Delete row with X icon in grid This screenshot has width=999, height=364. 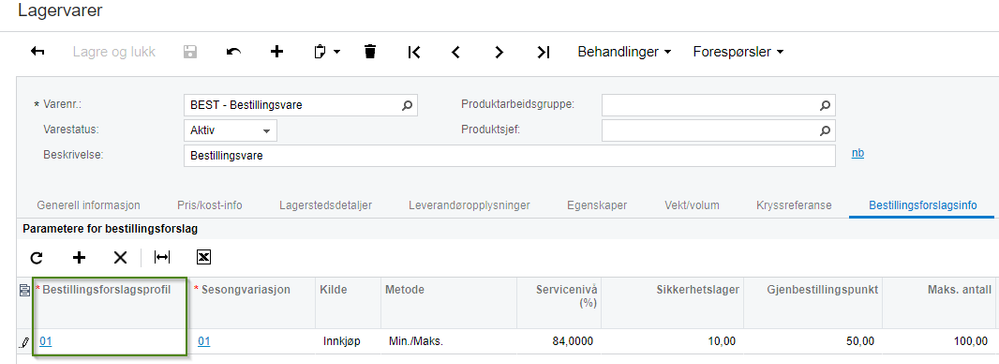click(x=120, y=258)
